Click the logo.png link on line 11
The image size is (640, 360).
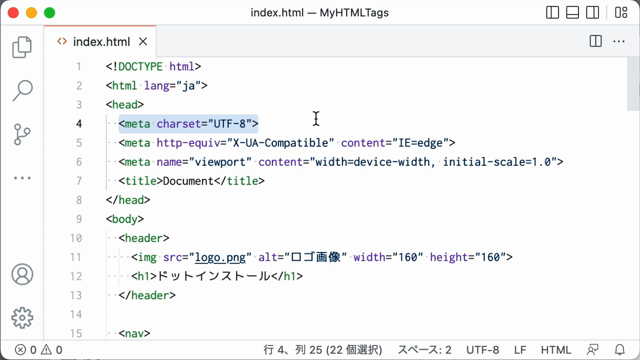point(220,257)
